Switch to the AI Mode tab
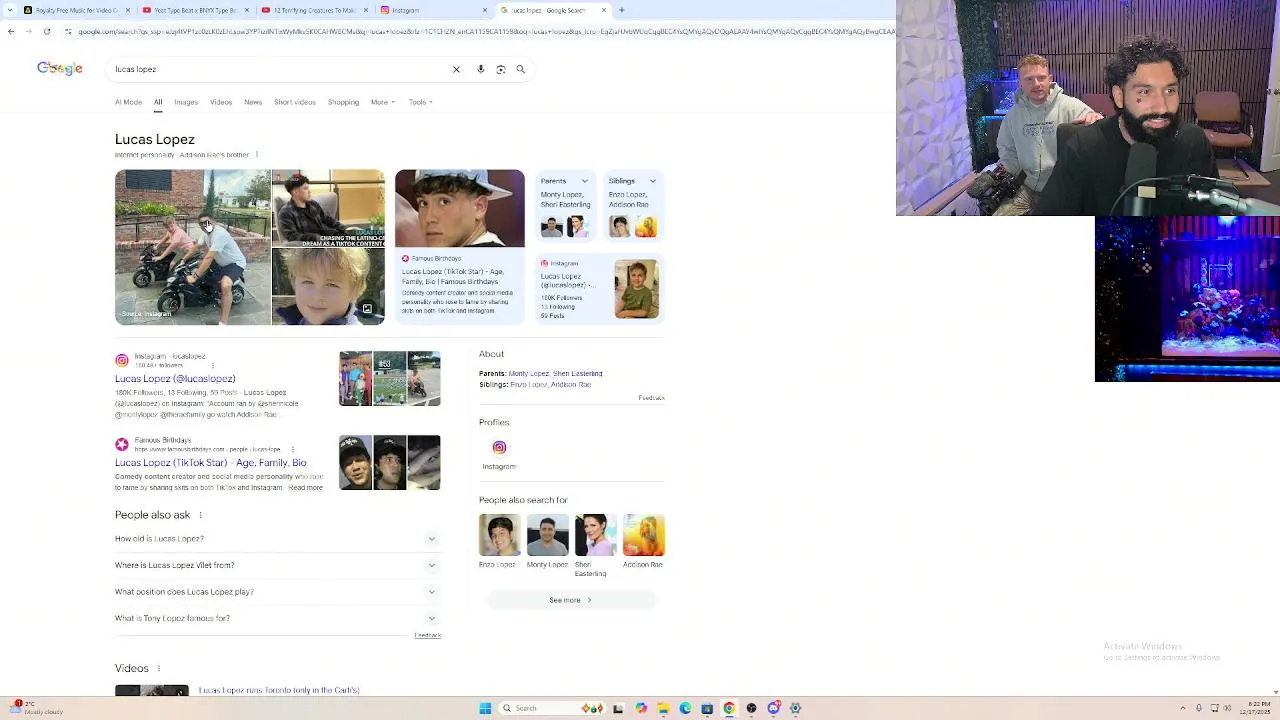1280x720 pixels. tap(128, 102)
